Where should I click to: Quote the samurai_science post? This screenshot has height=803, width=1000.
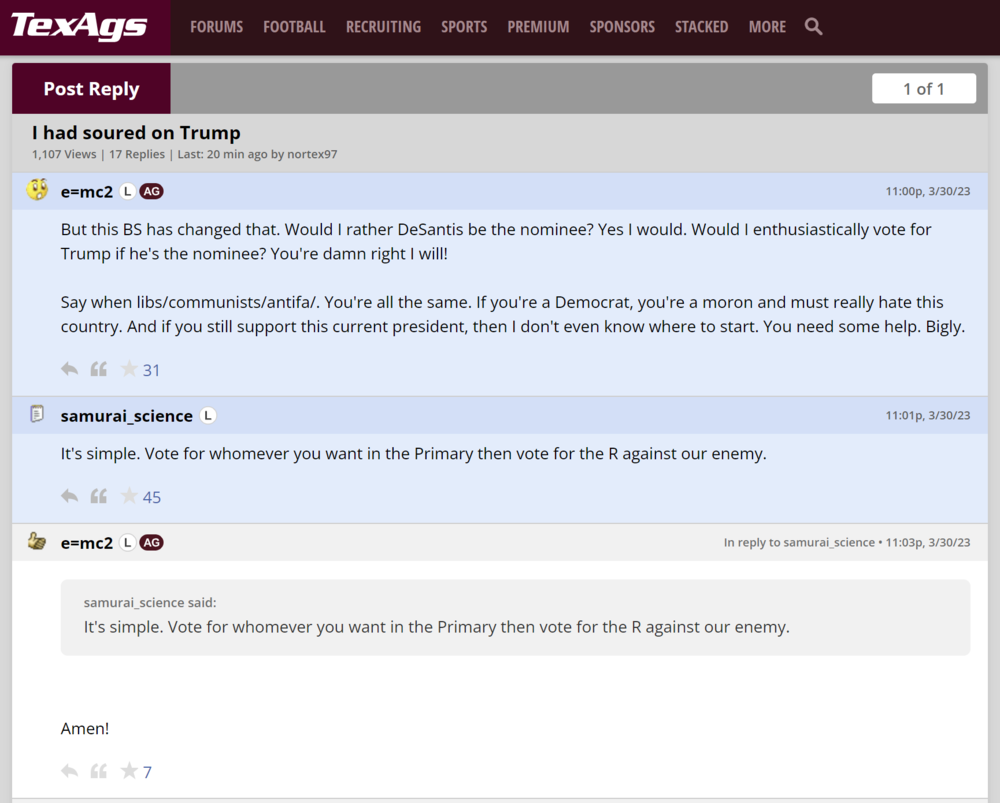(x=98, y=496)
